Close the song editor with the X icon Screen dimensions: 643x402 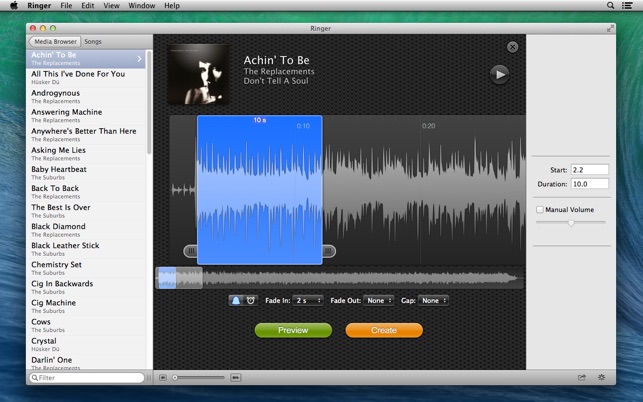tap(512, 47)
